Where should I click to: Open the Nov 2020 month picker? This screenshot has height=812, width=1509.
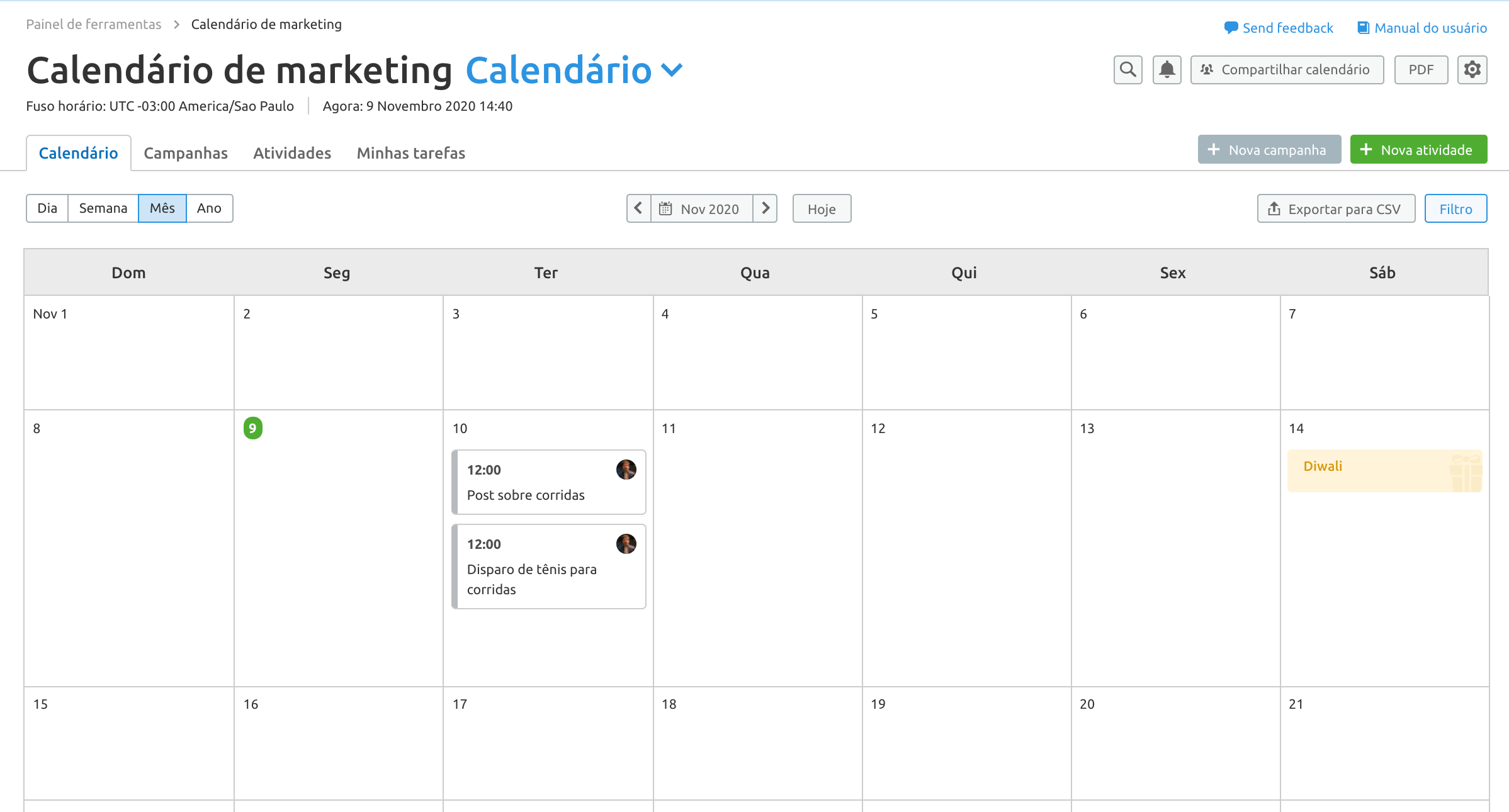[700, 208]
